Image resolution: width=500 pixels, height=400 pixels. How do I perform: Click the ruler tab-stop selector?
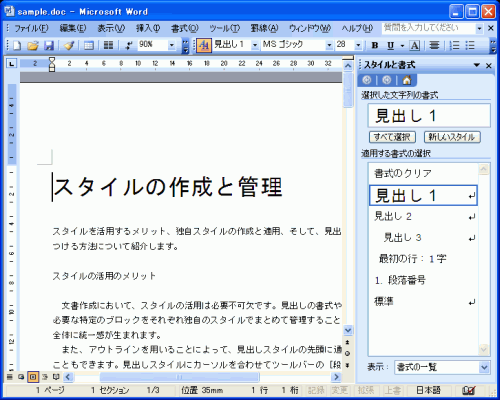pos(12,63)
